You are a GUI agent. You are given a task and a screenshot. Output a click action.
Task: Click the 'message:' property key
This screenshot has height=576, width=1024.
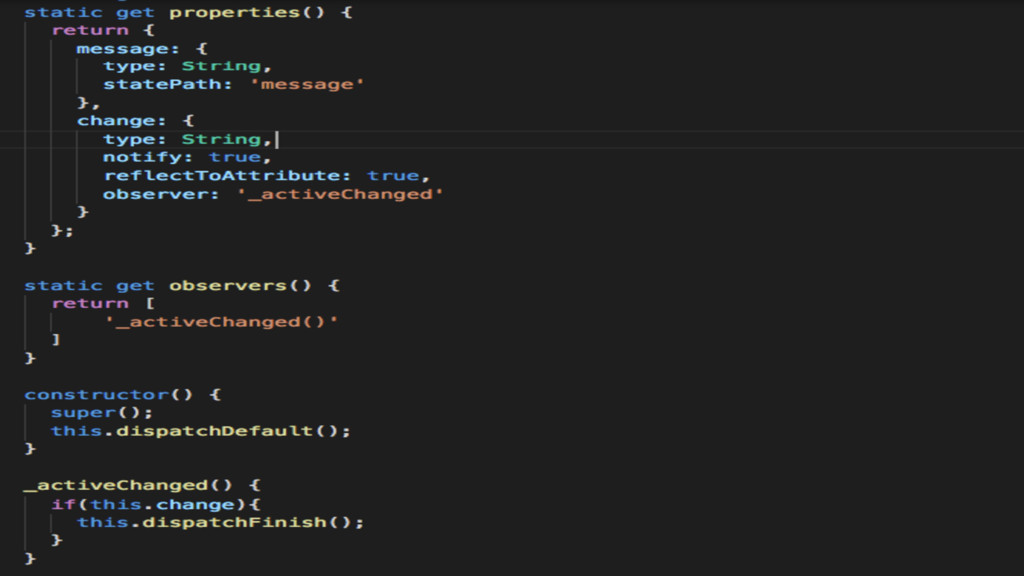coord(128,49)
